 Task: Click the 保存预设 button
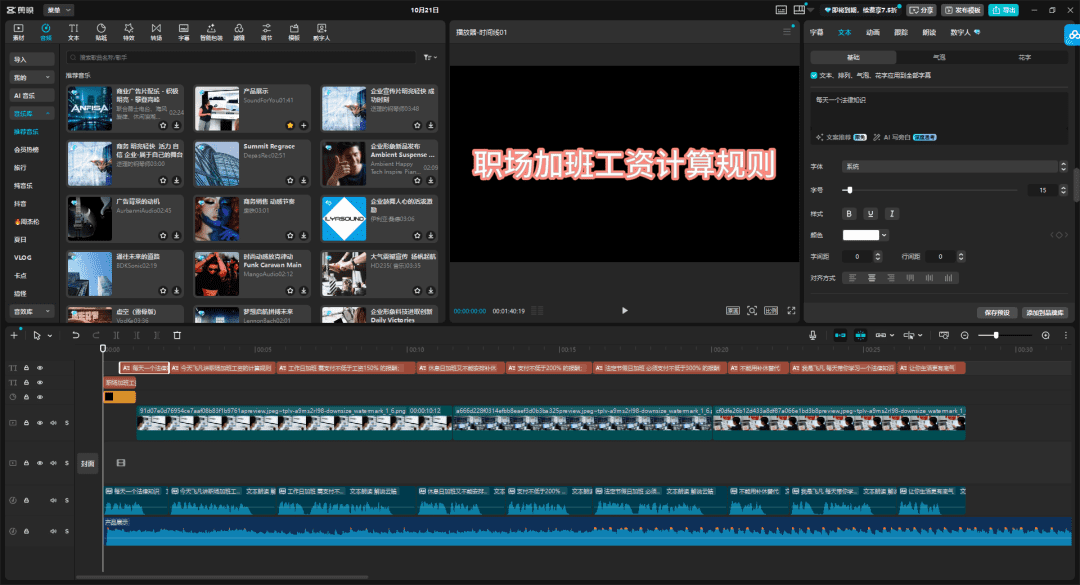click(x=998, y=313)
